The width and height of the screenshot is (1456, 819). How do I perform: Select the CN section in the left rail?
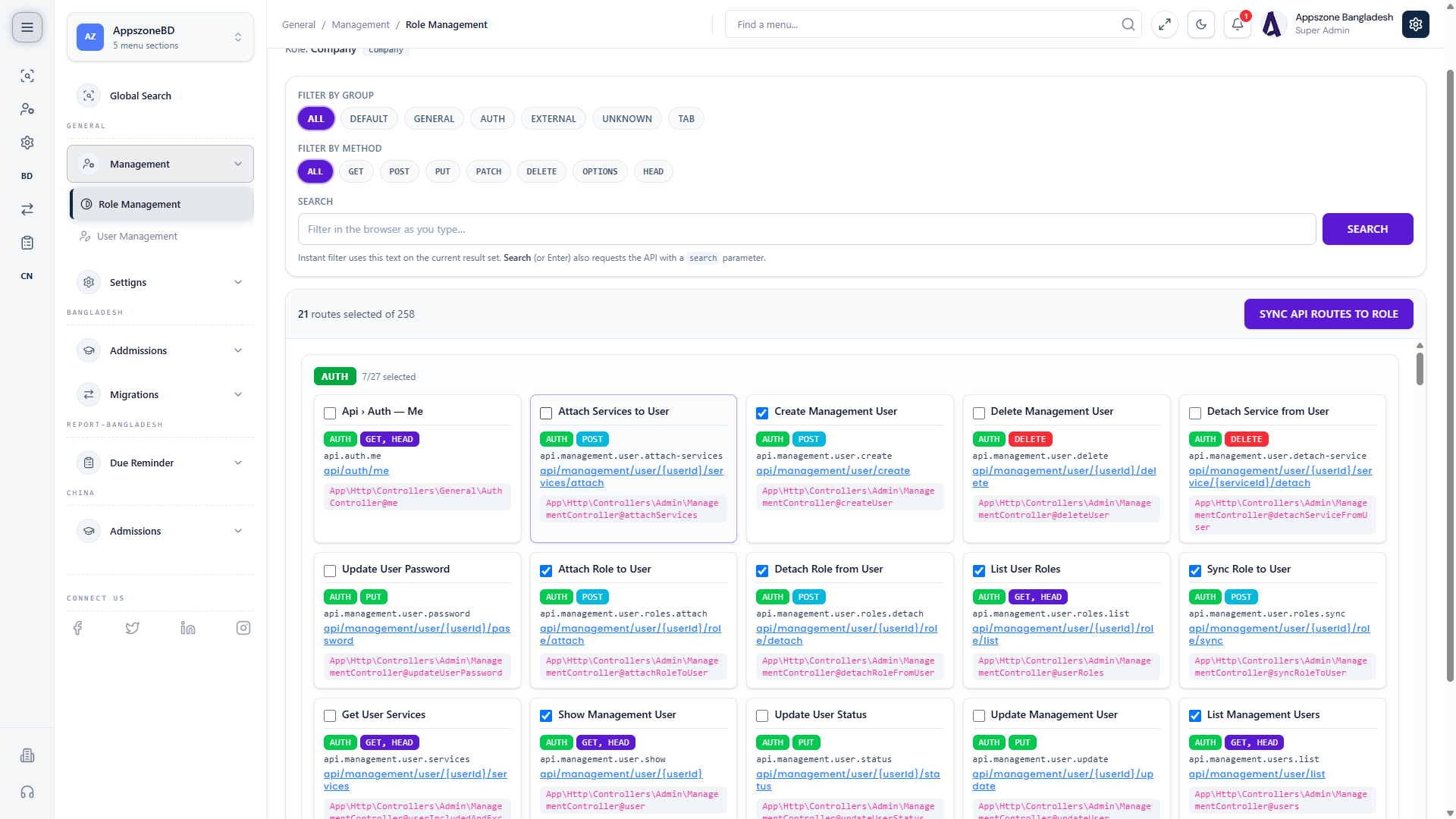(27, 276)
